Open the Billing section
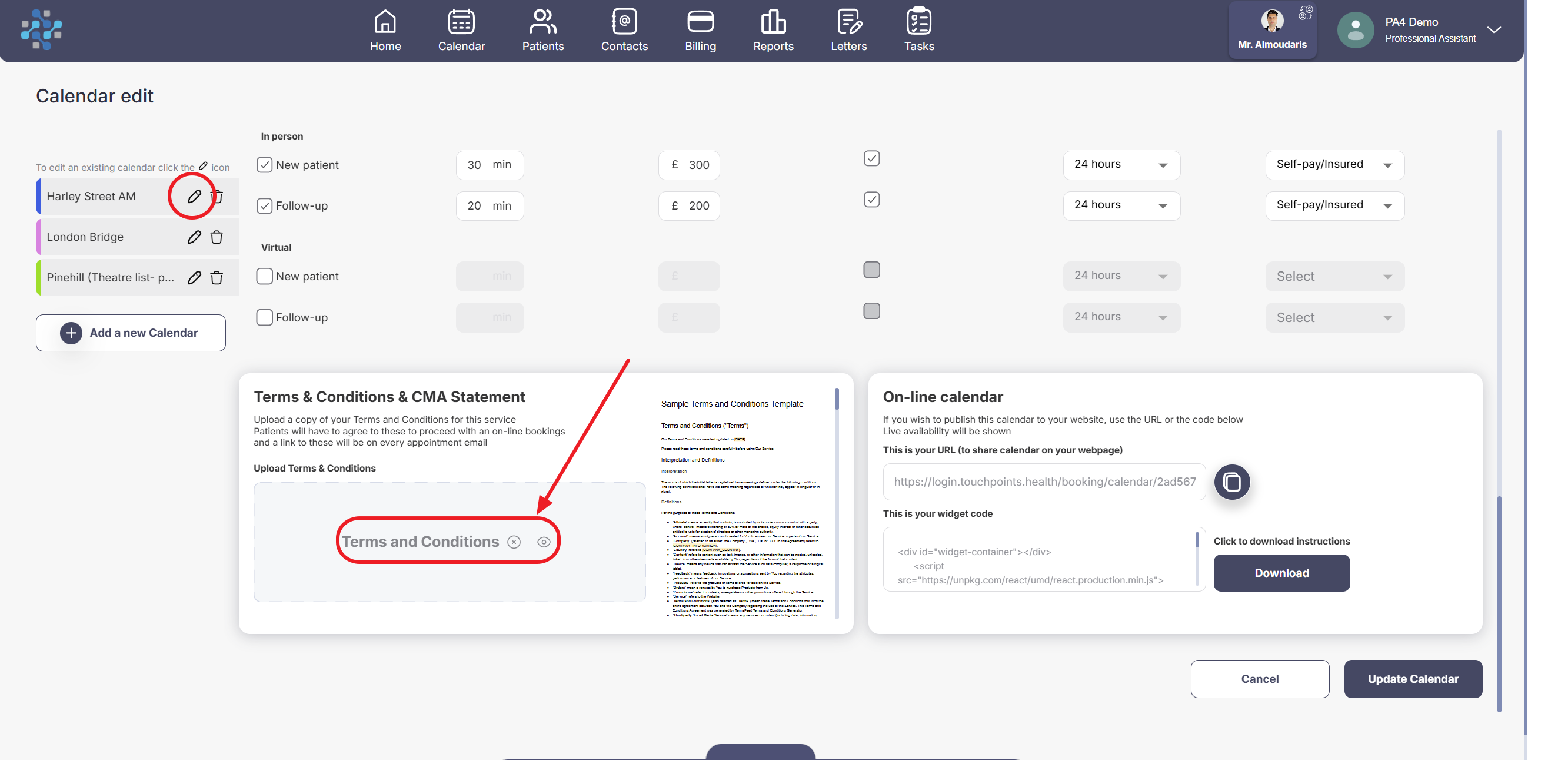This screenshot has width=1568, height=760. point(700,31)
